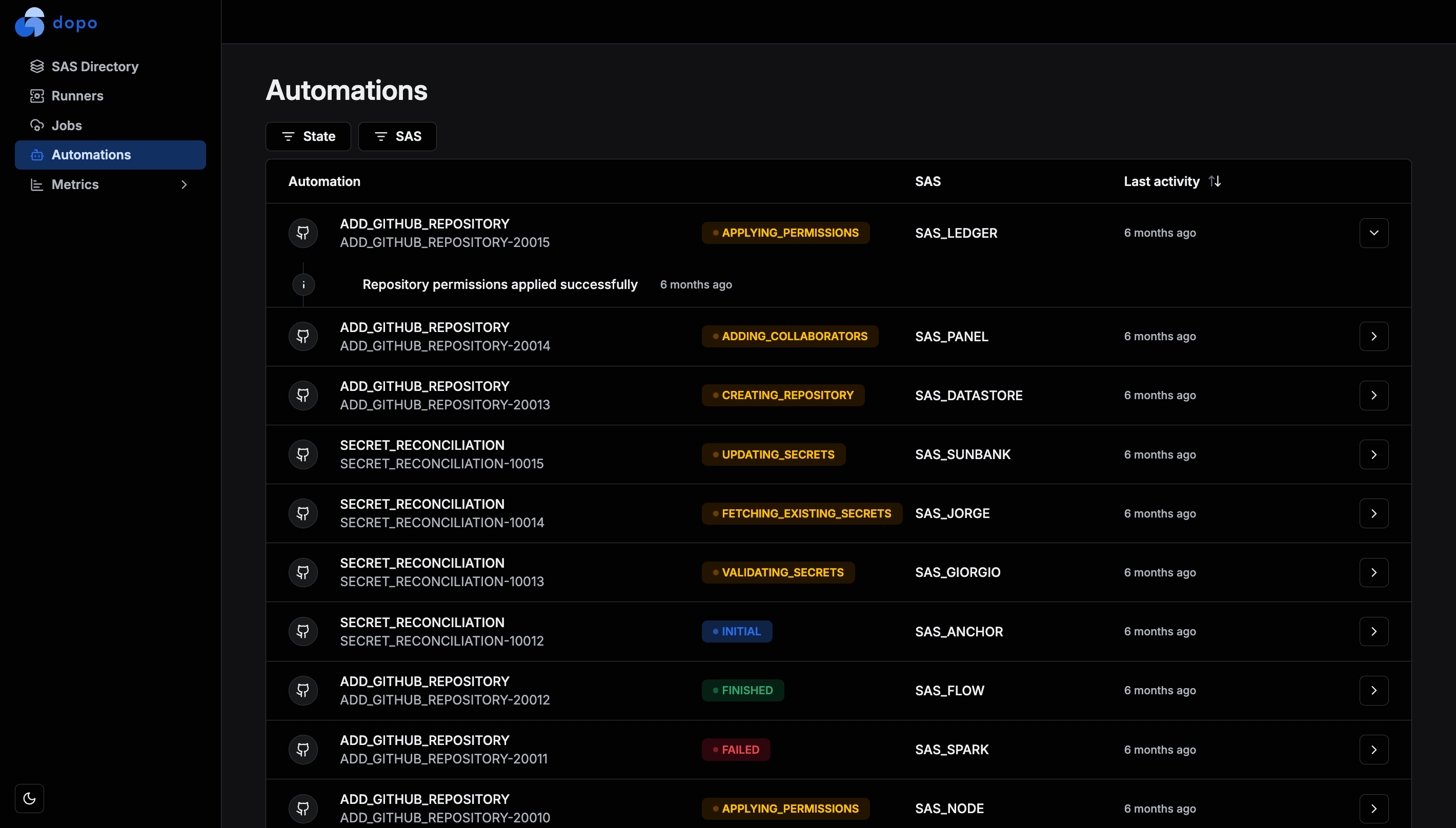Sort by Last activity arrows icon
1456x828 pixels.
[x=1215, y=181]
